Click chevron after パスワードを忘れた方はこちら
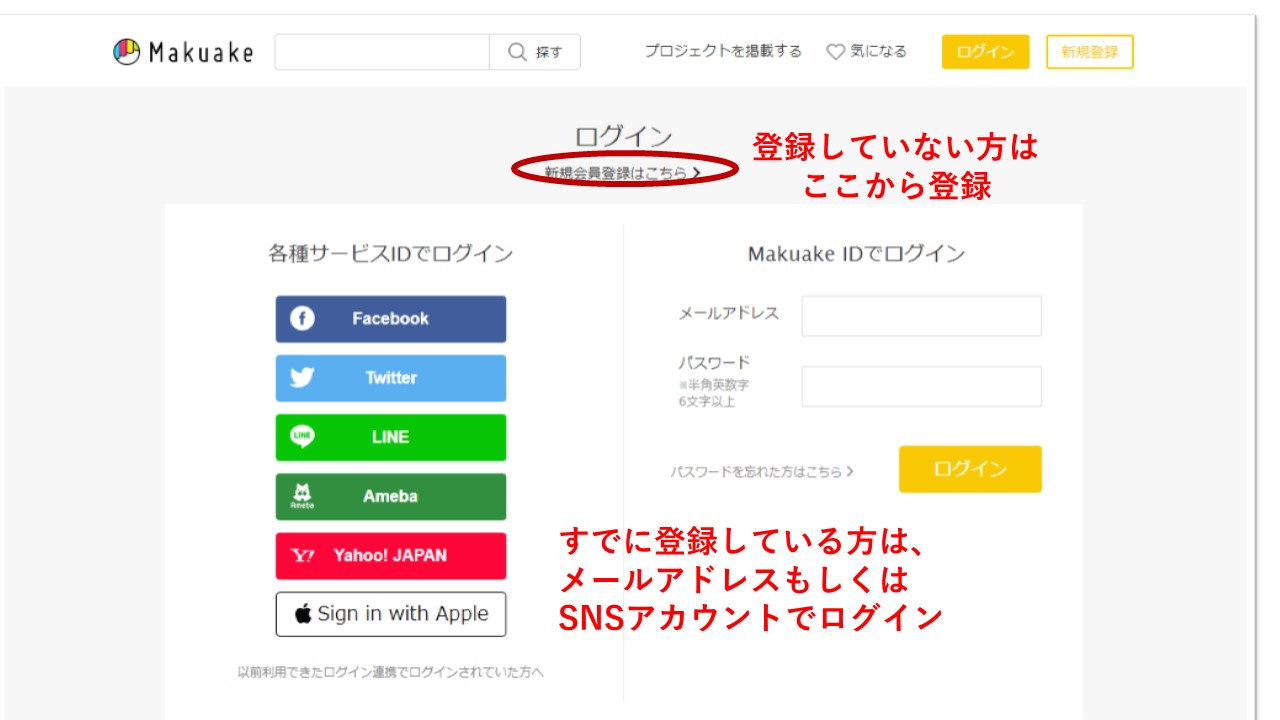 (850, 471)
